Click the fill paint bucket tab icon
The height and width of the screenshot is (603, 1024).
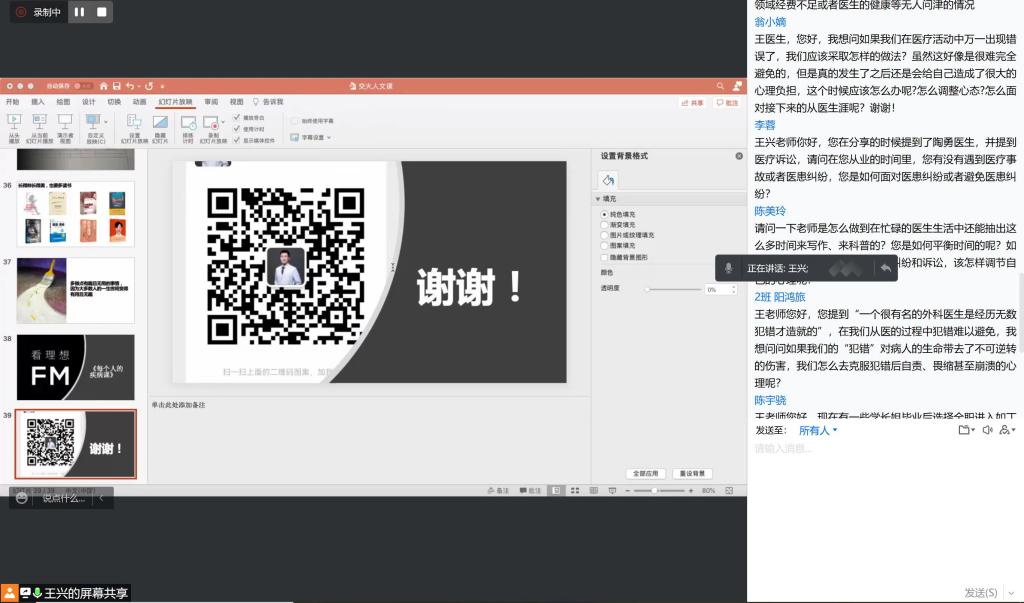click(608, 180)
